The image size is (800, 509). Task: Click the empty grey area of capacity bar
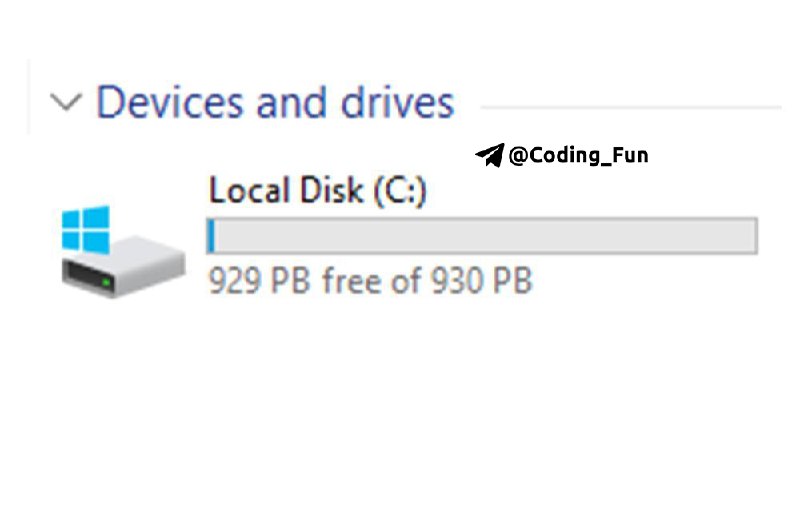(485, 236)
